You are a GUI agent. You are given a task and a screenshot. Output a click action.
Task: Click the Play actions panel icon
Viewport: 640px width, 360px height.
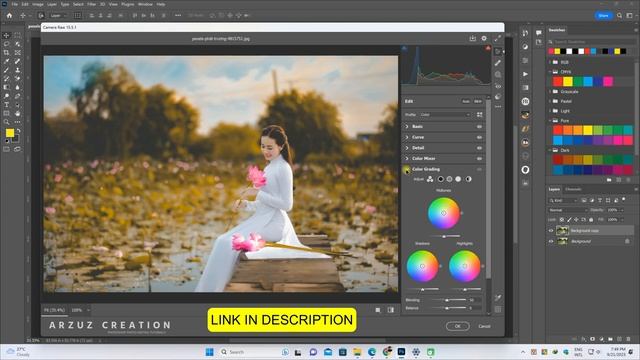pos(525,74)
